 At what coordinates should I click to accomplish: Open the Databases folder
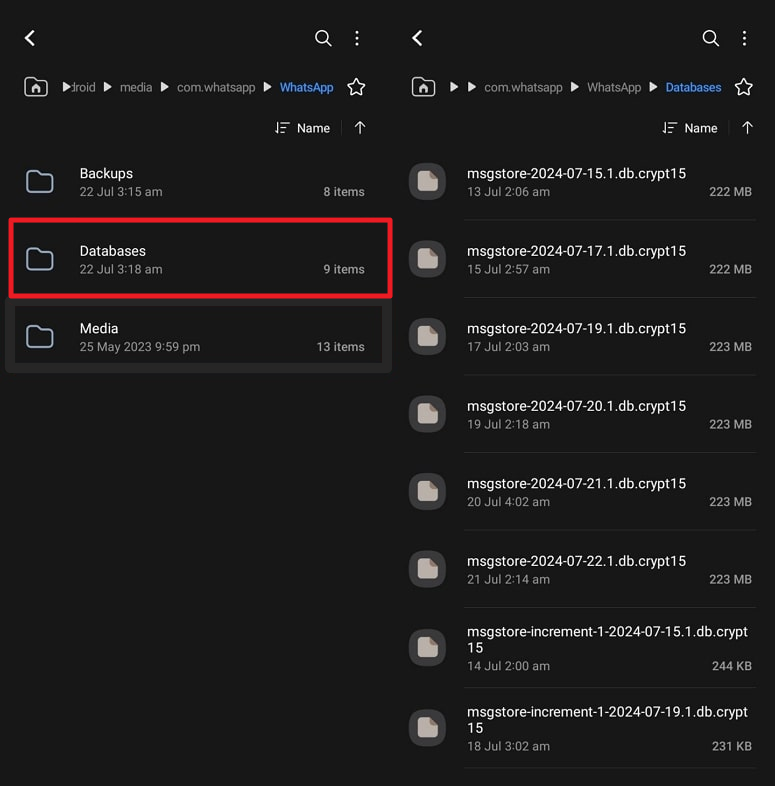[200, 259]
